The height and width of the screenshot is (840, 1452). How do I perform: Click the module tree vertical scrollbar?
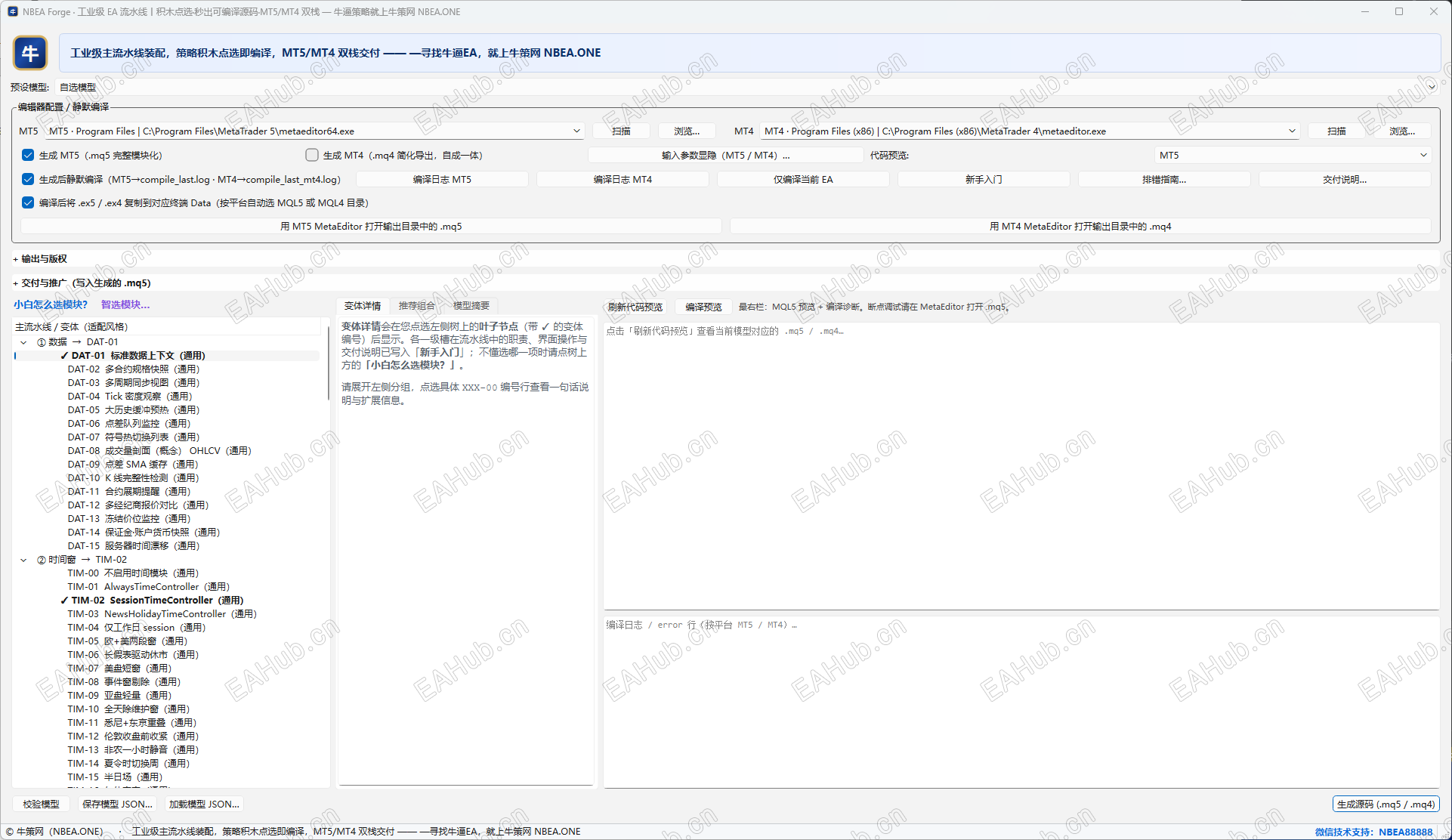329,361
